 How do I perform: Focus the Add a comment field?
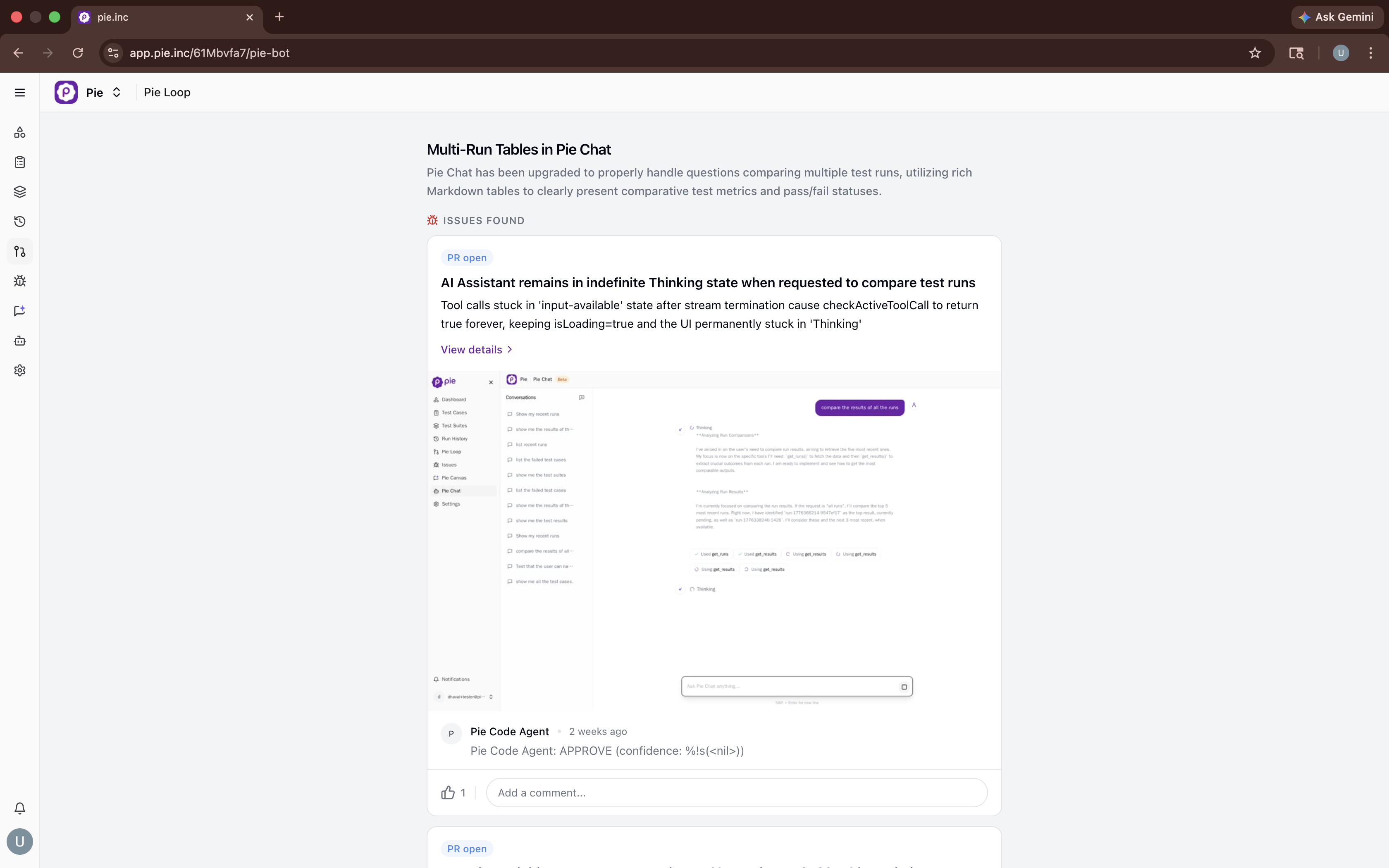(x=736, y=793)
